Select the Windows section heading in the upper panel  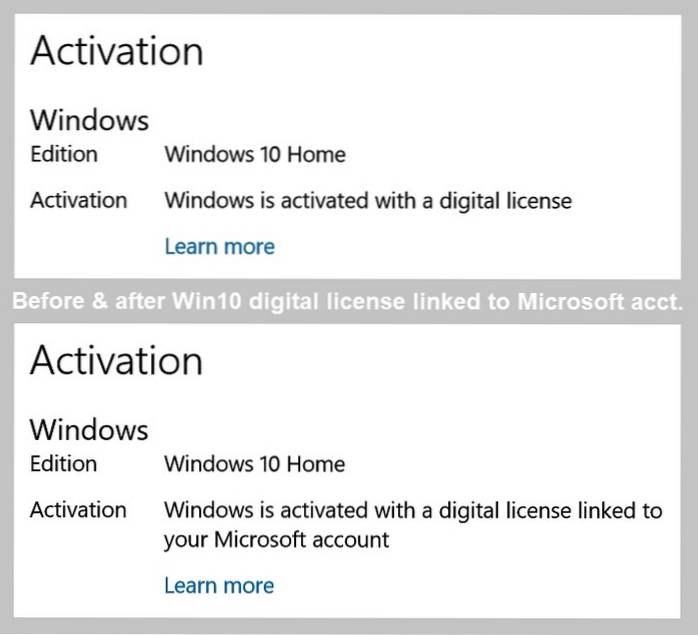89,121
